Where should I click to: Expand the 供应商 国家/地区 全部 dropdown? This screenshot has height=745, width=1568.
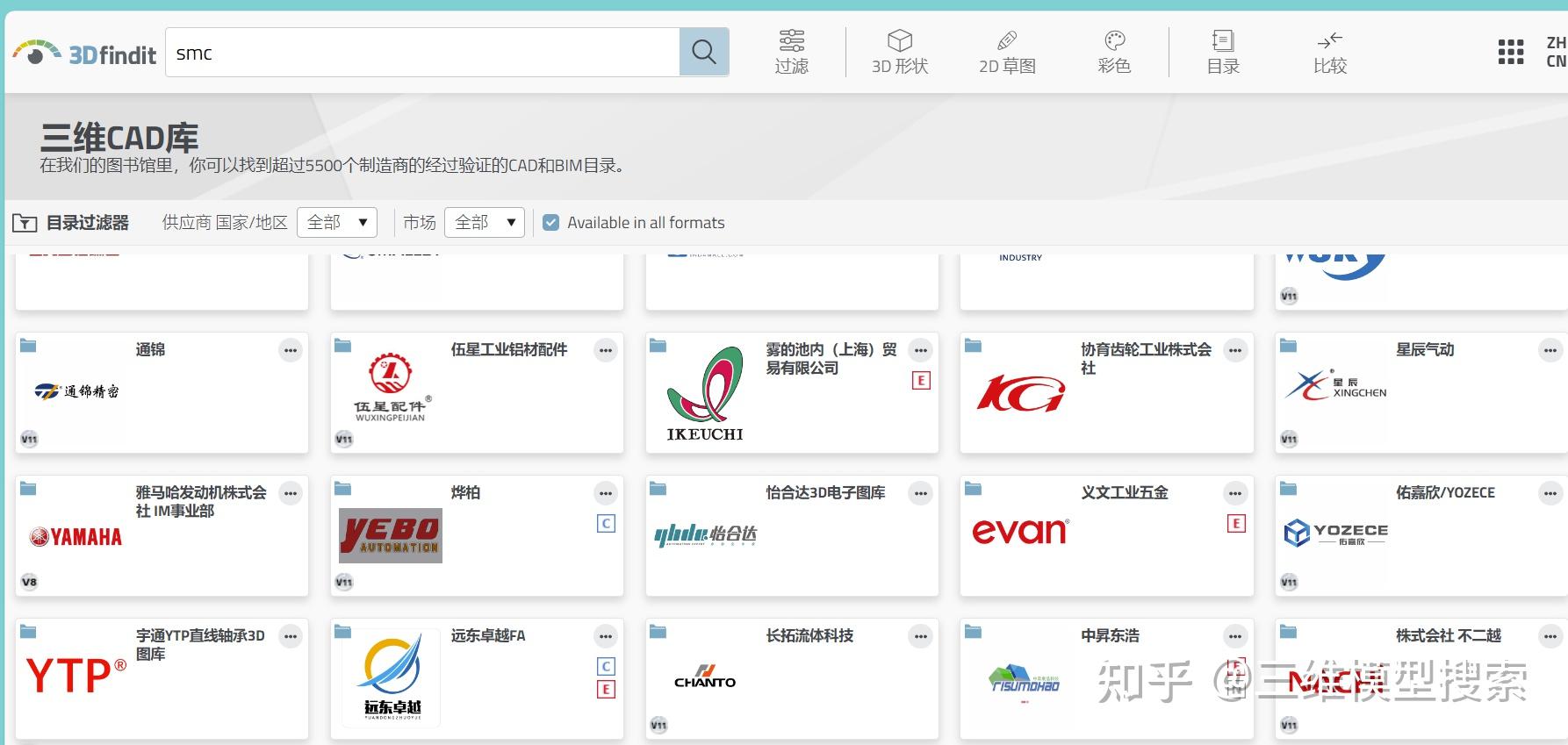pyautogui.click(x=337, y=223)
